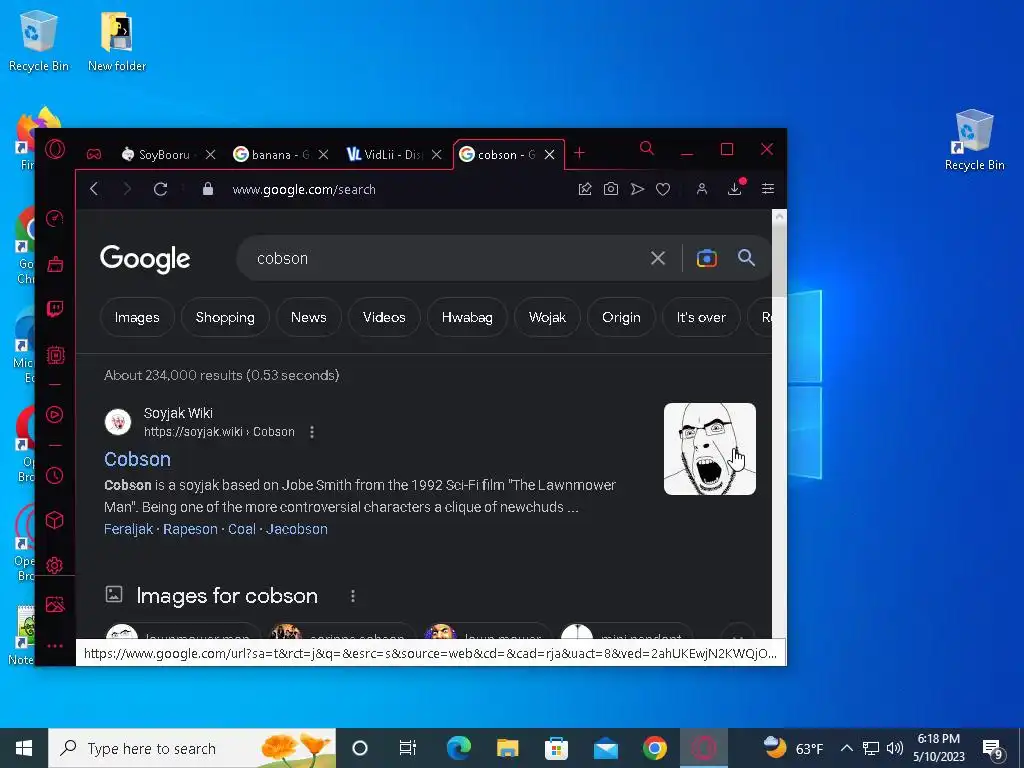Click the address bar URL
The height and width of the screenshot is (768, 1024).
click(x=304, y=189)
